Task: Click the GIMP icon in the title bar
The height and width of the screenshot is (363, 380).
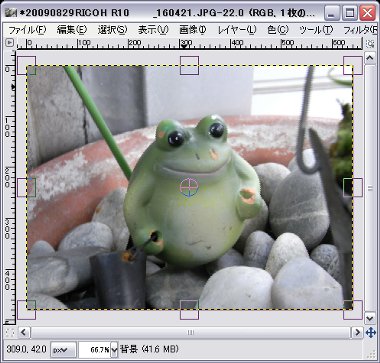Action: click(11, 13)
